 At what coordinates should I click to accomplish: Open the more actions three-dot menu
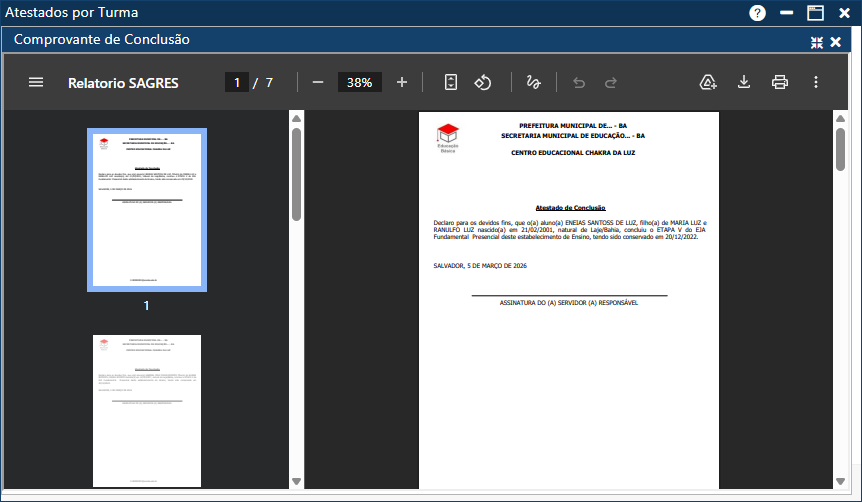816,82
